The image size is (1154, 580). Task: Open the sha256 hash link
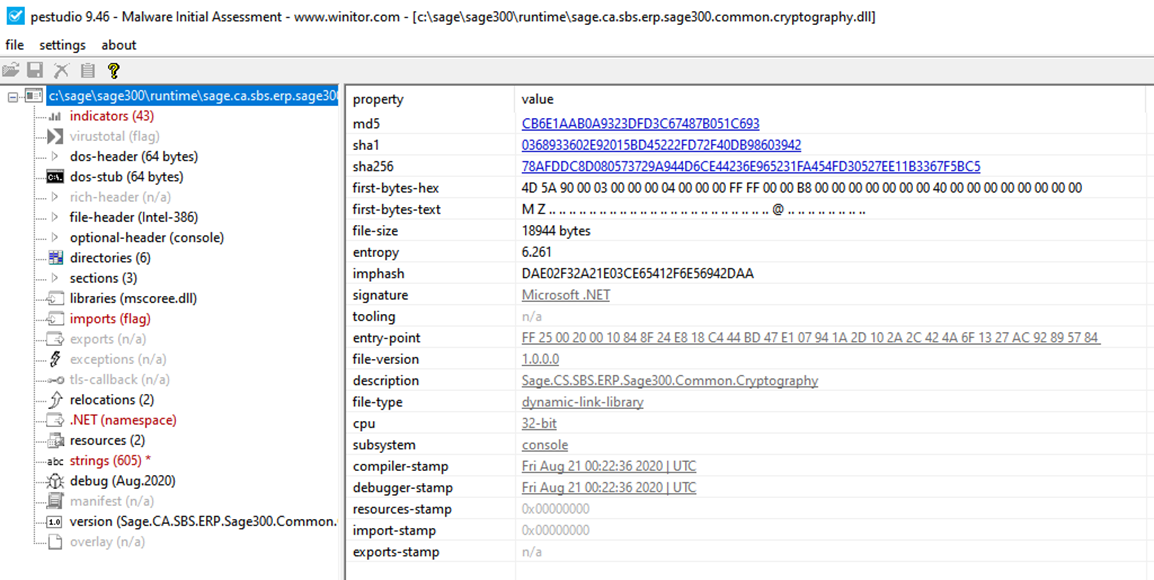click(x=750, y=167)
